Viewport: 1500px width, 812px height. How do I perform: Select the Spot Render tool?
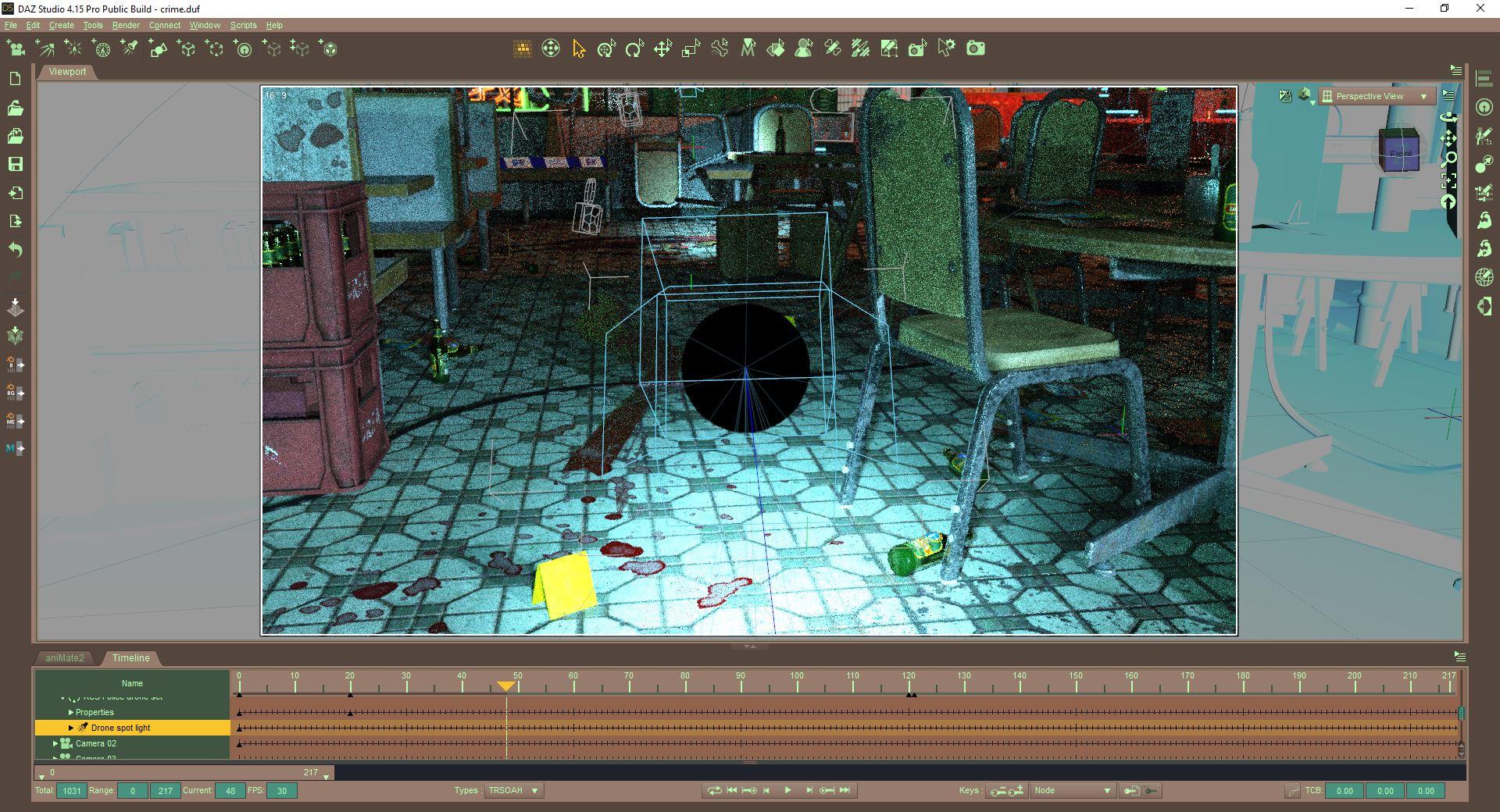click(x=918, y=49)
